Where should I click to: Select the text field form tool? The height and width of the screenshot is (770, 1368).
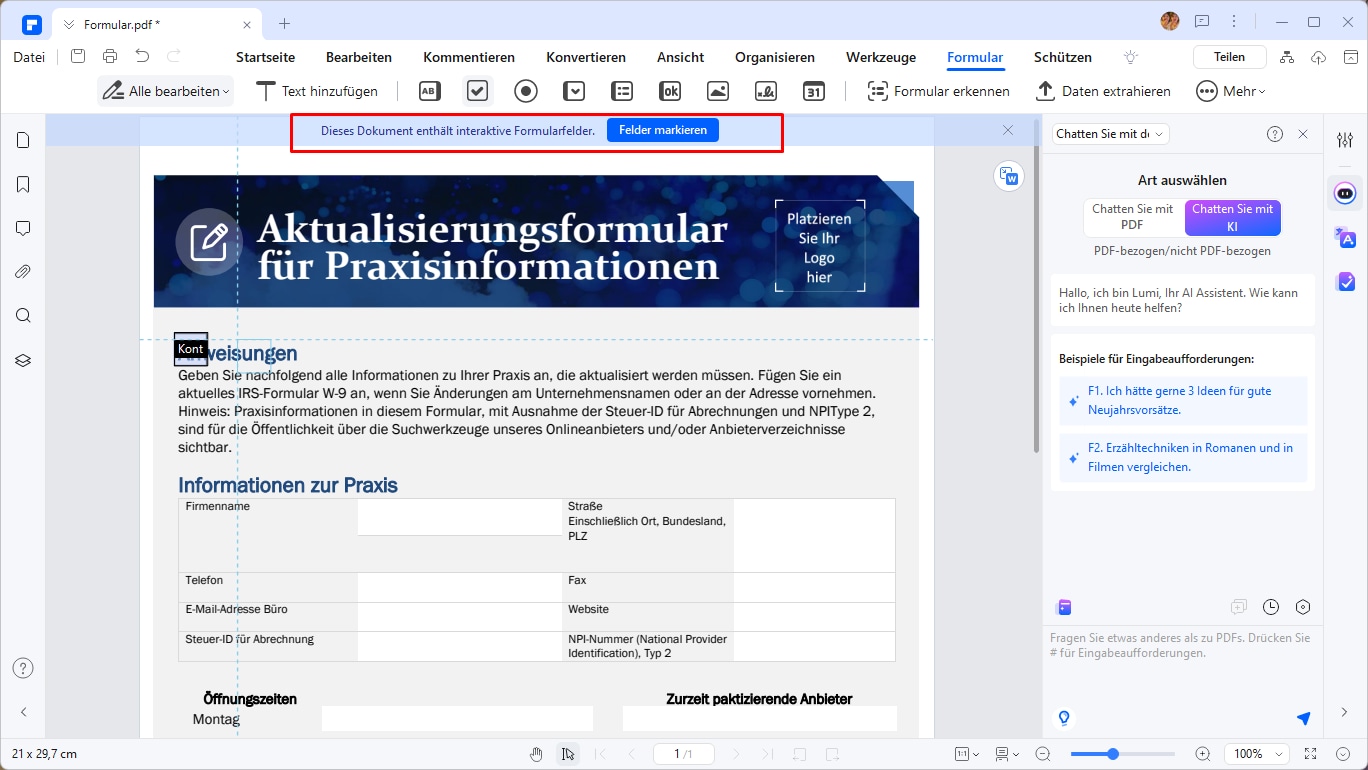click(429, 91)
